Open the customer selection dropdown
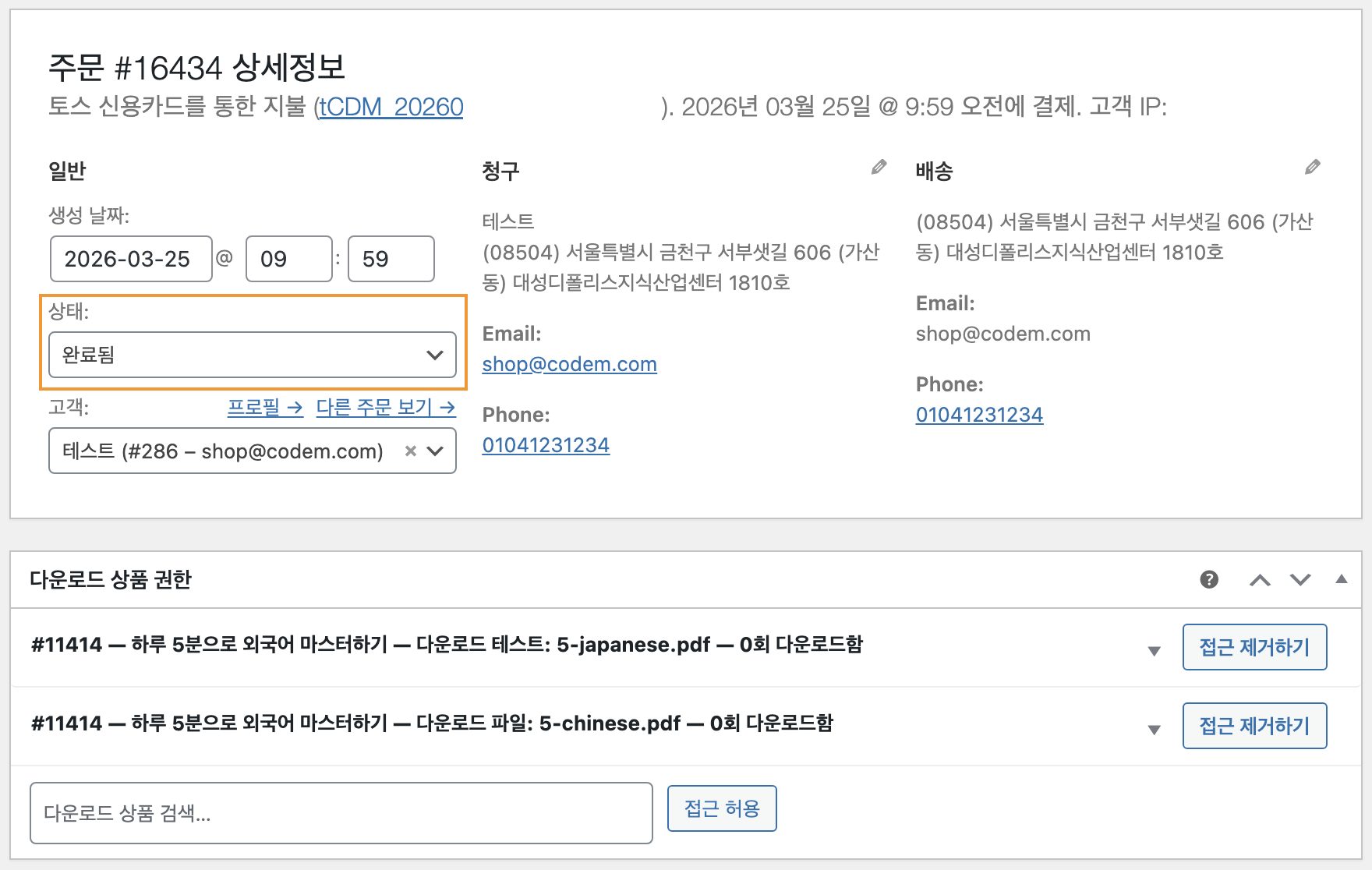This screenshot has height=870, width=1372. (435, 451)
